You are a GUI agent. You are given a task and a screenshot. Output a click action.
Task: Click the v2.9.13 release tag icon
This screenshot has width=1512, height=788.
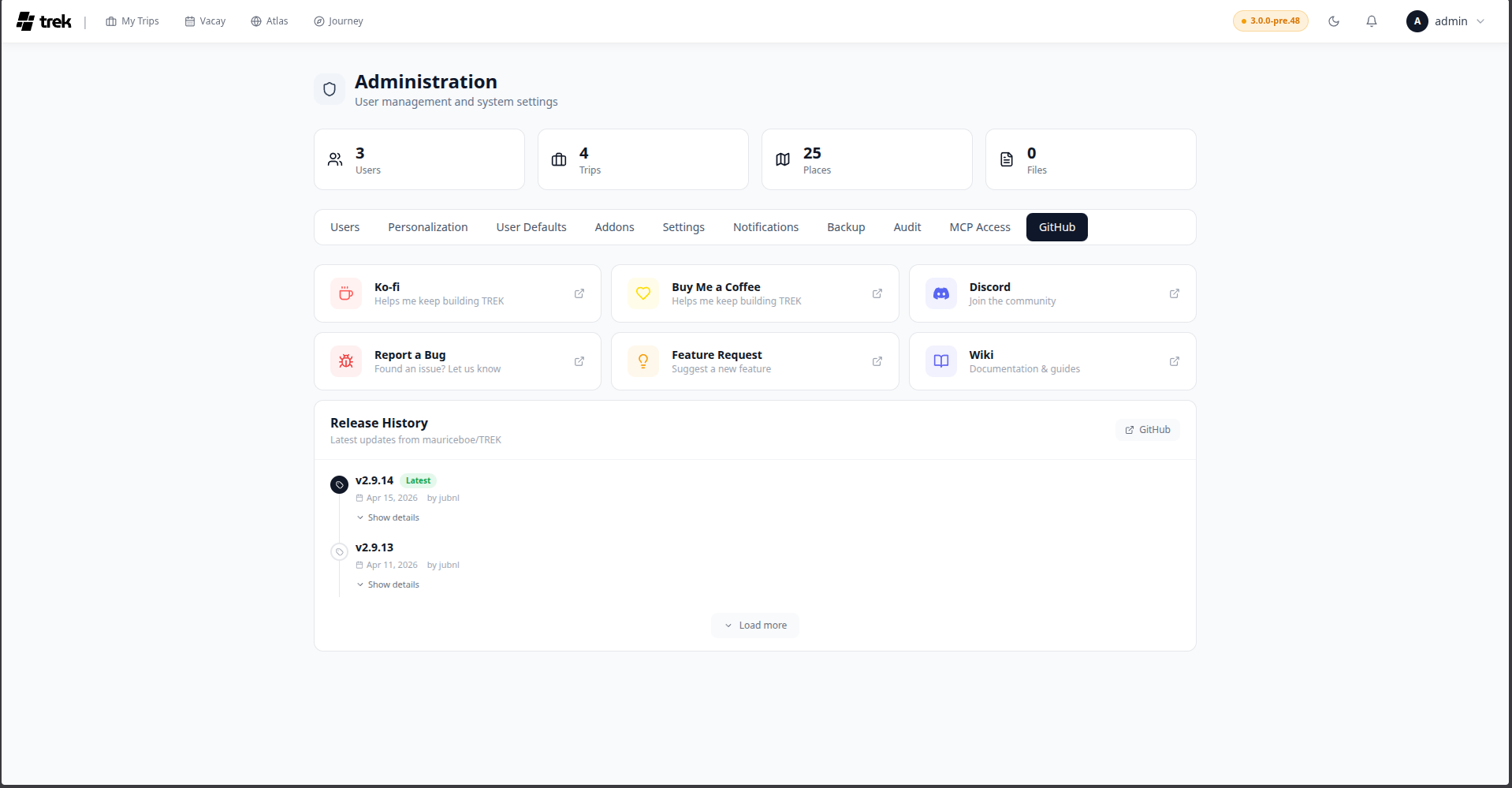pyautogui.click(x=340, y=551)
